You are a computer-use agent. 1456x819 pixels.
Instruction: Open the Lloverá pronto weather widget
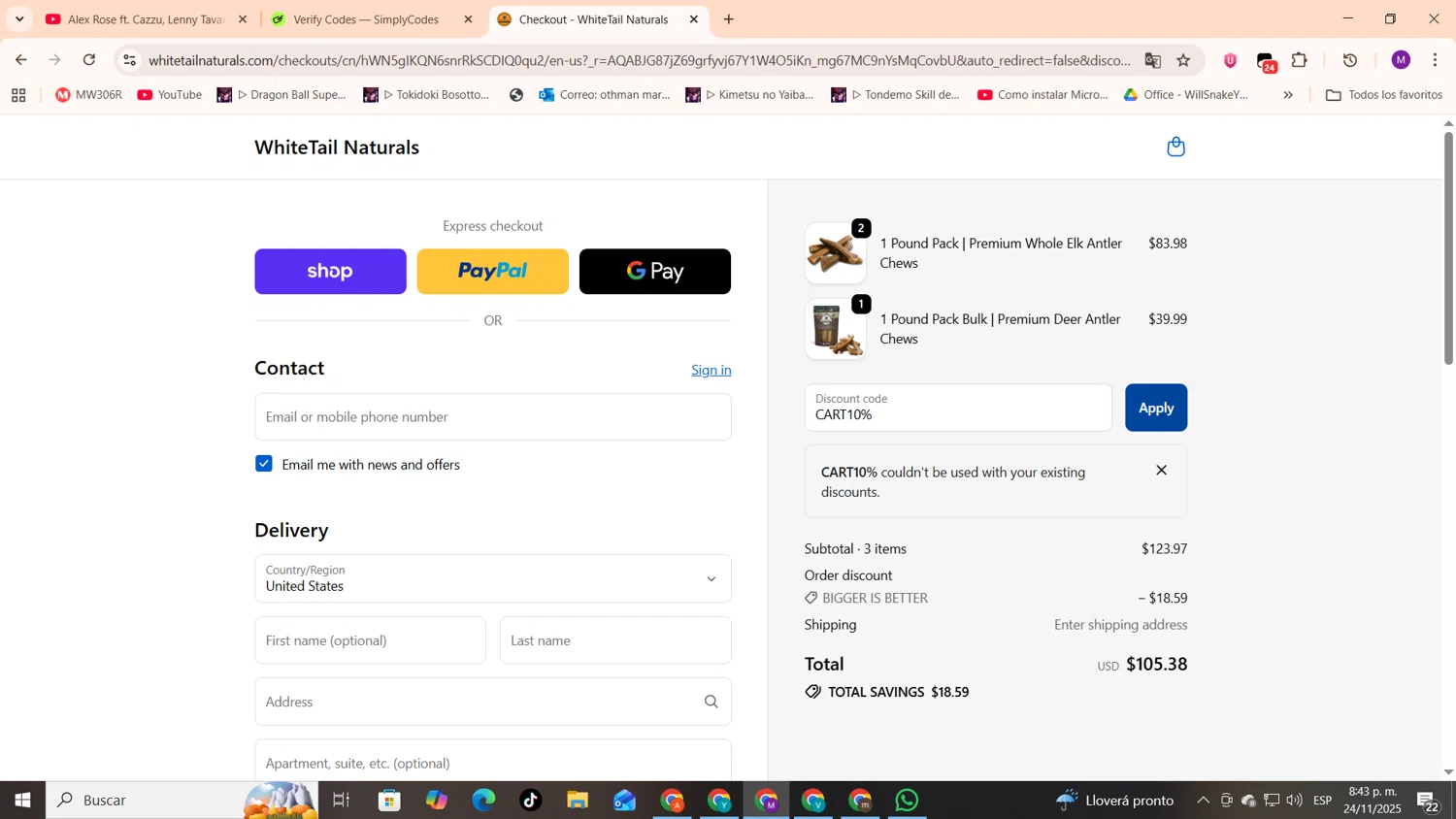[1114, 801]
